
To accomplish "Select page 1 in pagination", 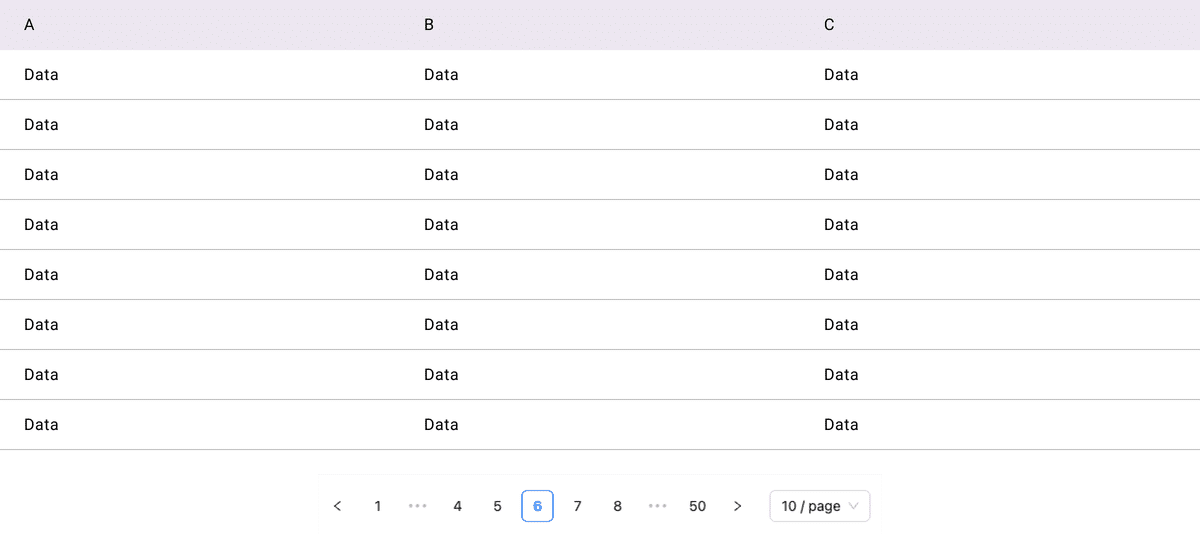I will coord(378,506).
